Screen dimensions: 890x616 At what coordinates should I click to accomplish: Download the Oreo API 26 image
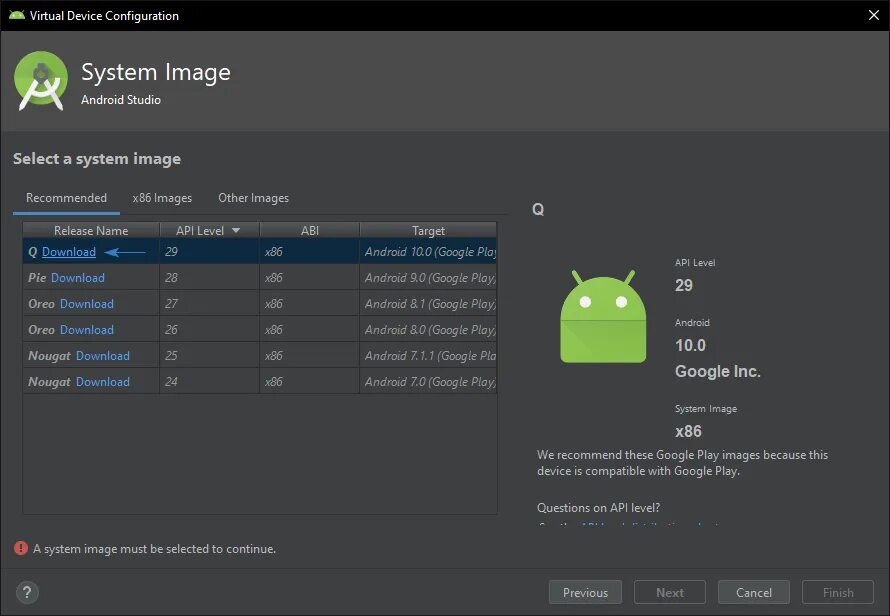click(87, 330)
